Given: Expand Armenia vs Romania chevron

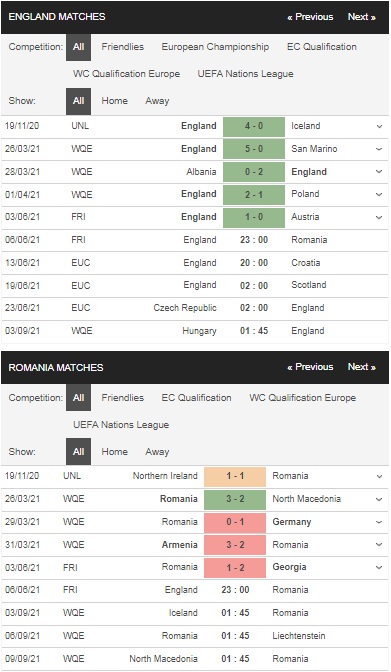Looking at the screenshot, I should pyautogui.click(x=379, y=545).
